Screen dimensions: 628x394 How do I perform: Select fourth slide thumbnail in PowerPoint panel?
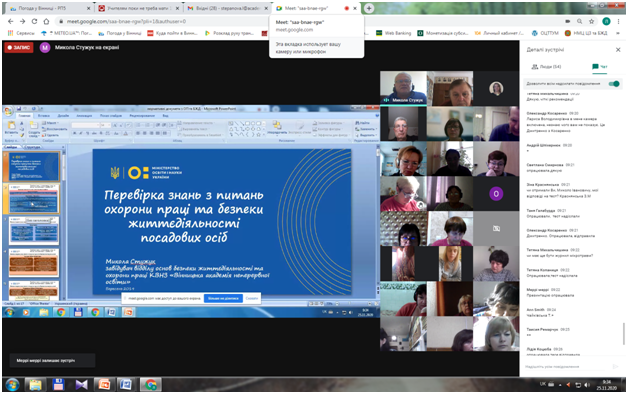point(34,263)
